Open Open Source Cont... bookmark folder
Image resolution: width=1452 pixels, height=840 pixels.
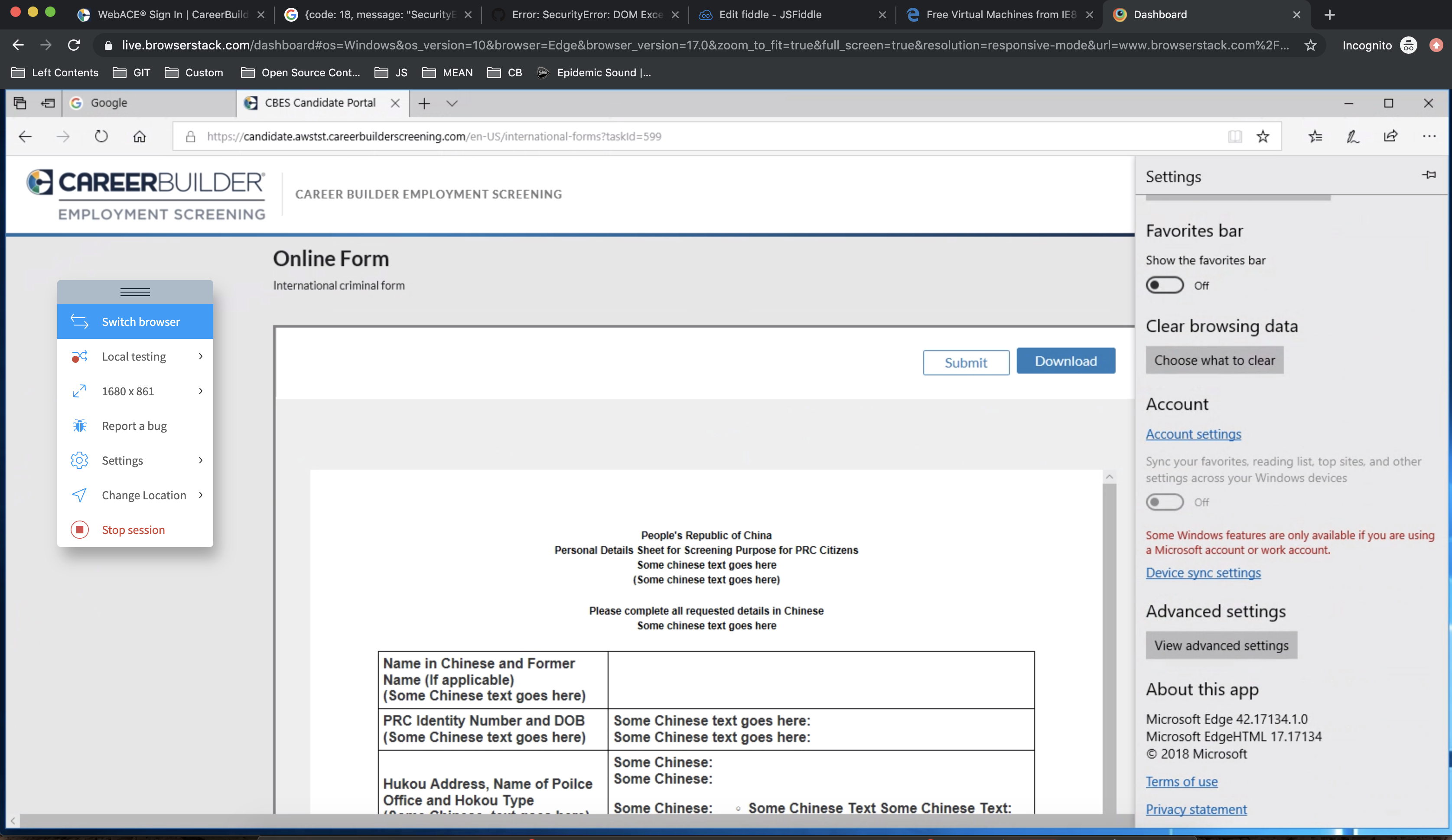coord(301,72)
